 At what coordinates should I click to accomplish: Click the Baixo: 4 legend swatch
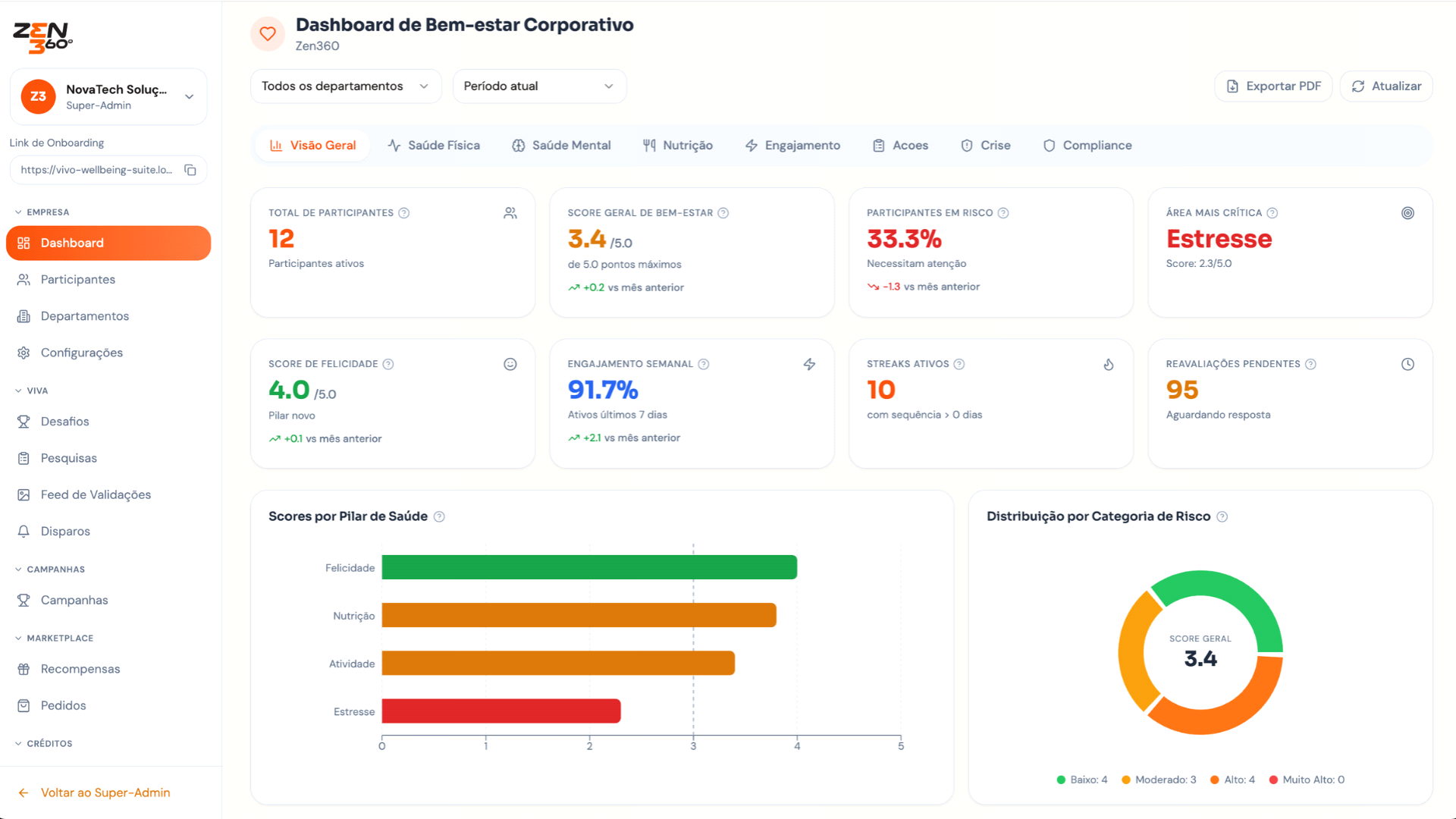pos(1061,780)
